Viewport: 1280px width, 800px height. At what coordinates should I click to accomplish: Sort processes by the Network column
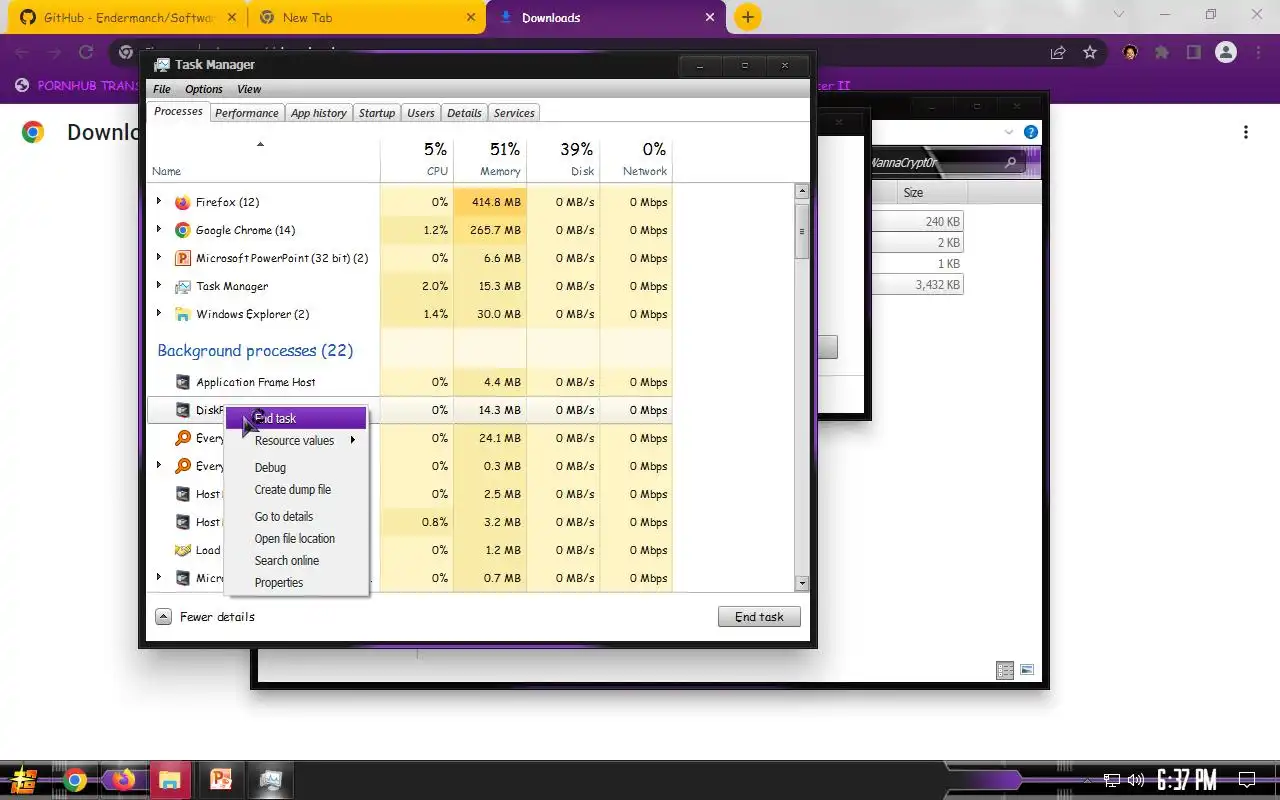(636, 160)
